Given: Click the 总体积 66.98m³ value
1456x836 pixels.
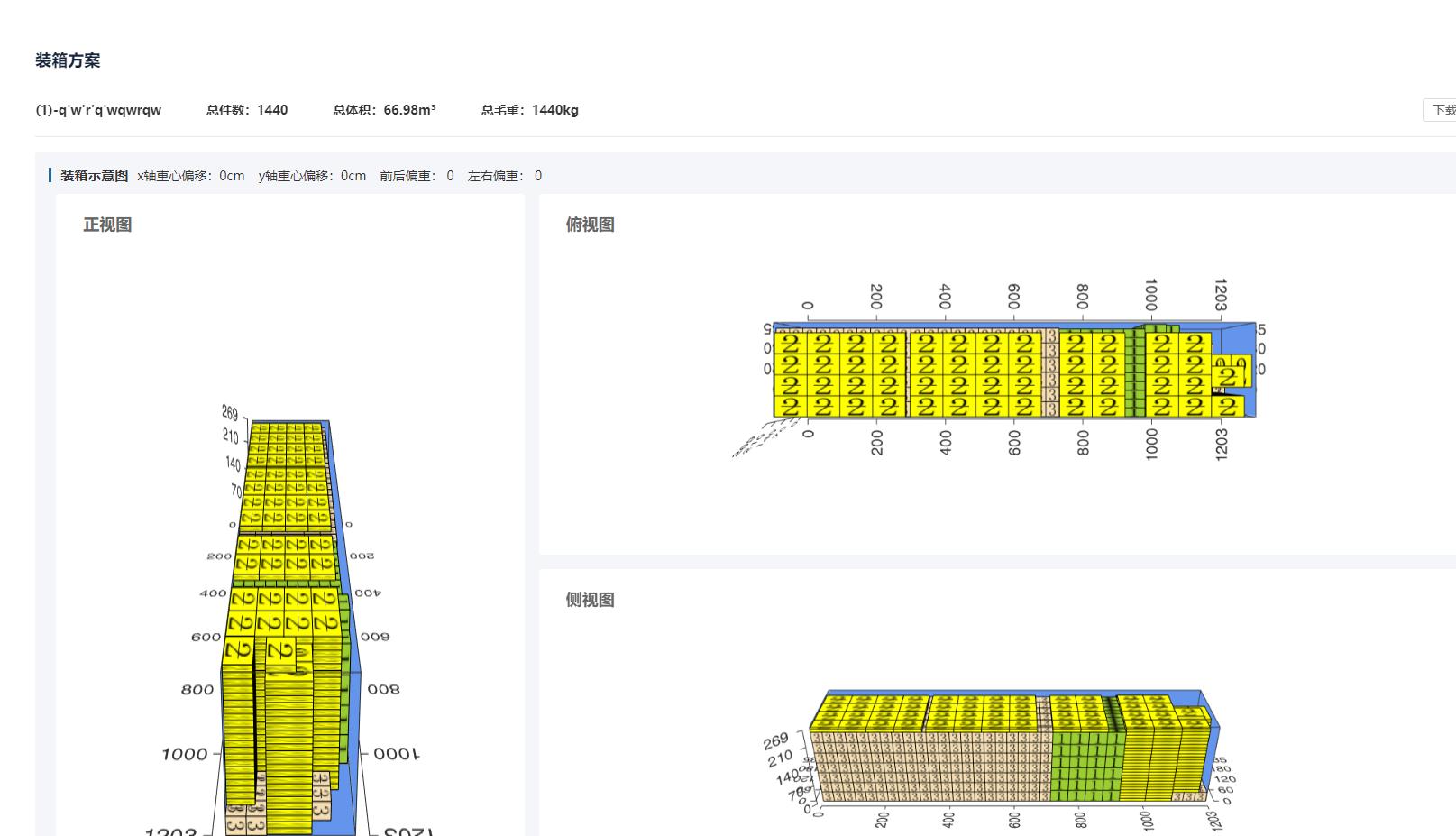Looking at the screenshot, I should (x=383, y=109).
